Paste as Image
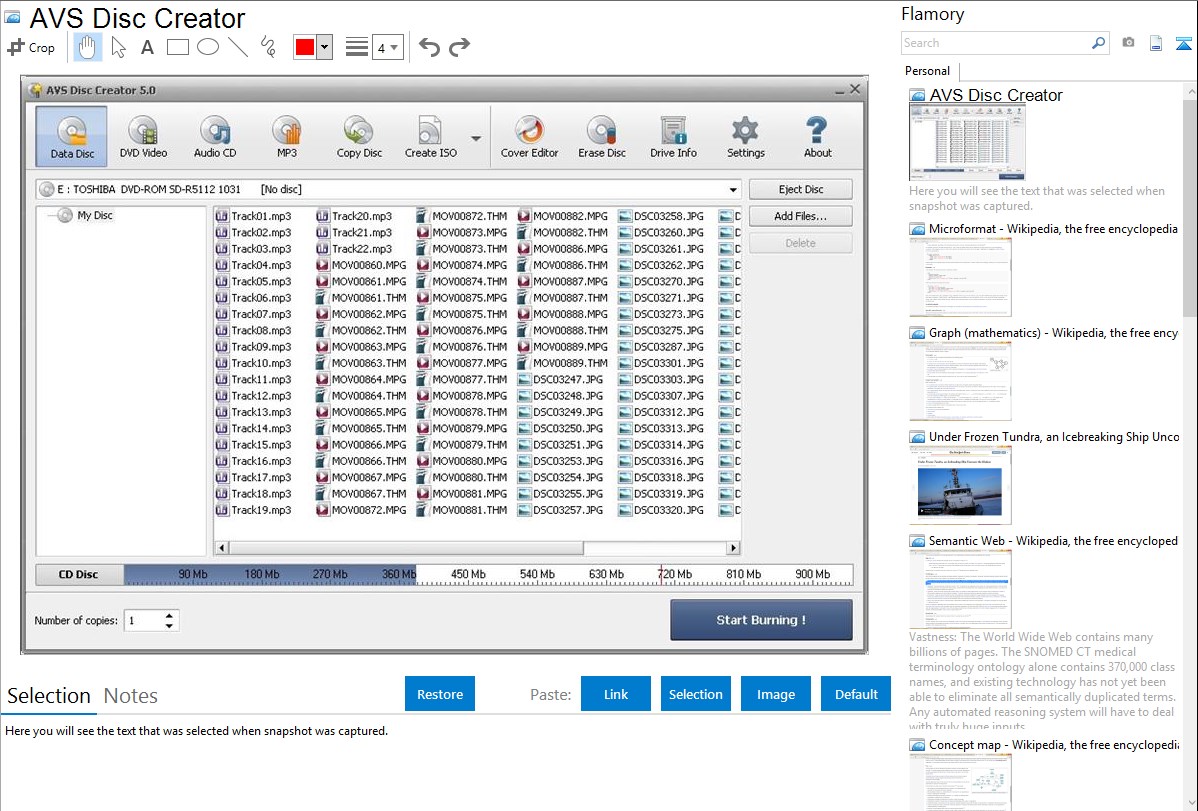The height and width of the screenshot is (811, 1198). pyautogui.click(x=775, y=694)
